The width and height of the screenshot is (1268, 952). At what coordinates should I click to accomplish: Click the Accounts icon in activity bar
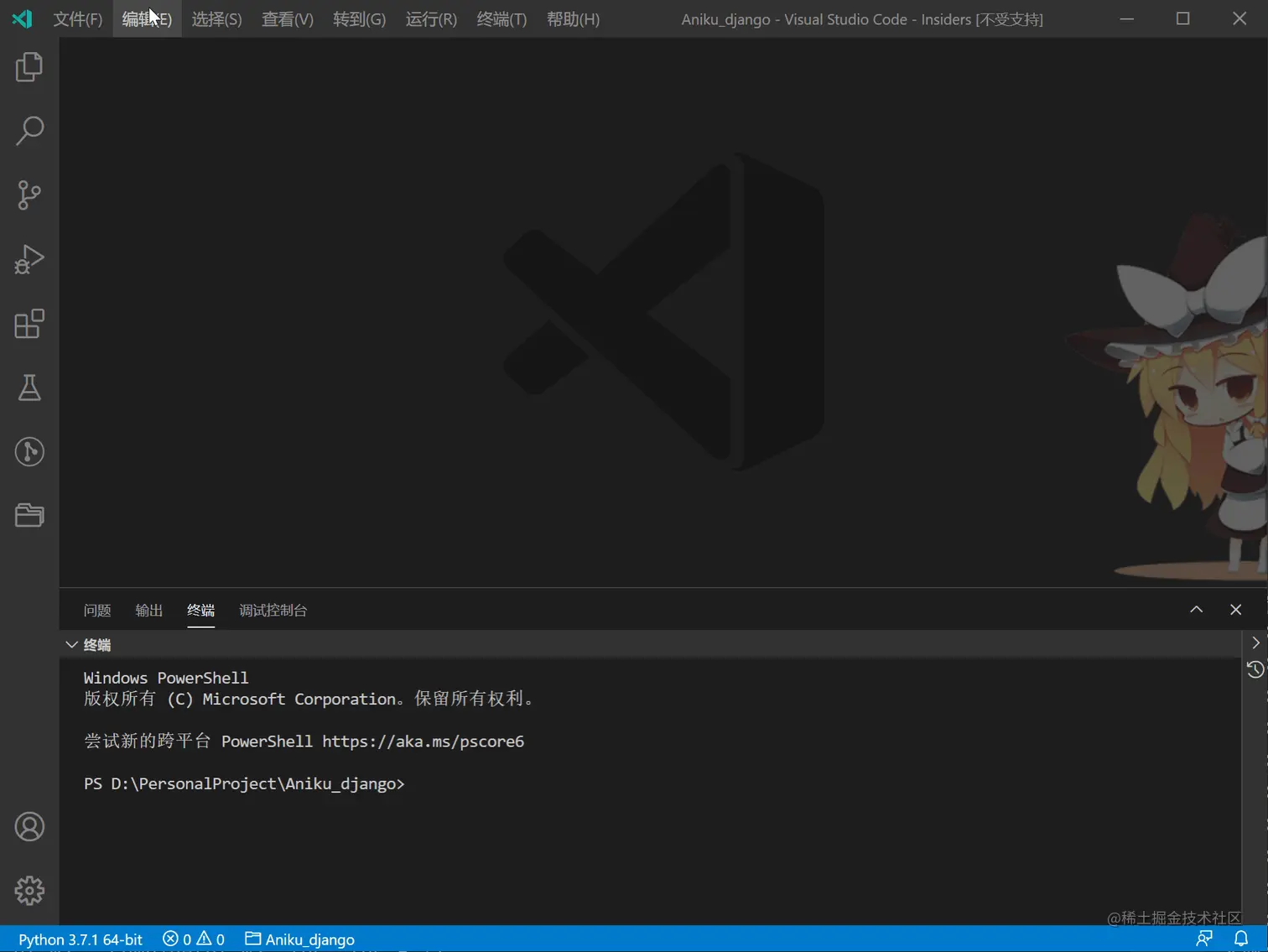(x=29, y=826)
